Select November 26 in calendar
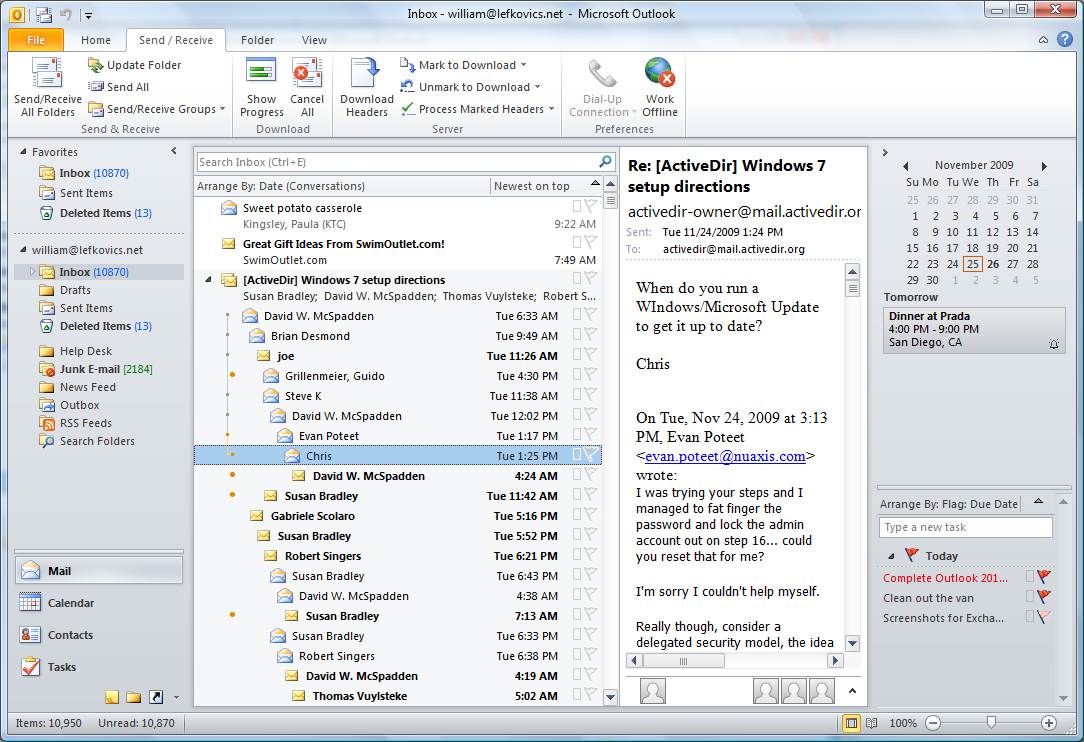The image size is (1084, 742). click(993, 264)
